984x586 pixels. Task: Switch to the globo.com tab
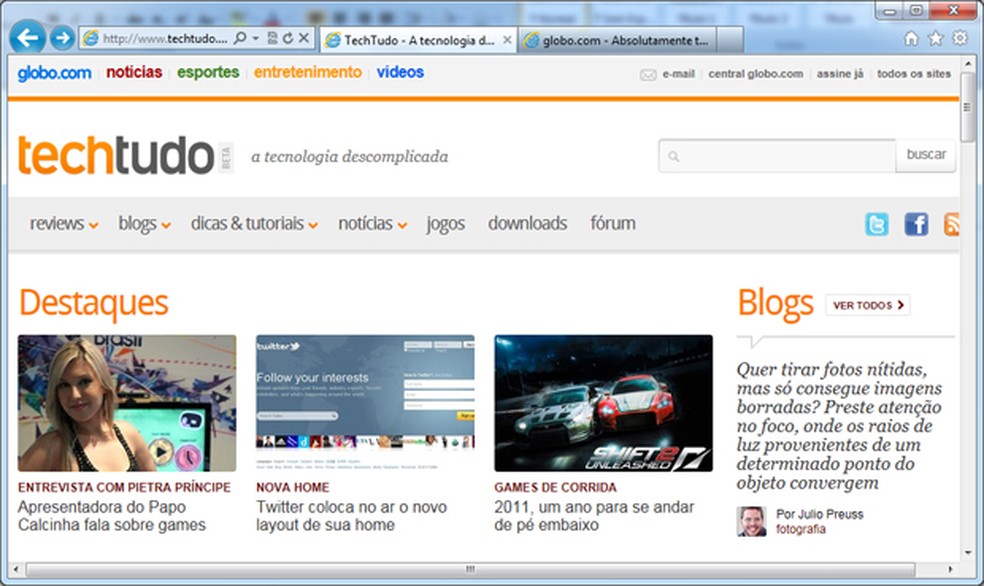[x=616, y=40]
